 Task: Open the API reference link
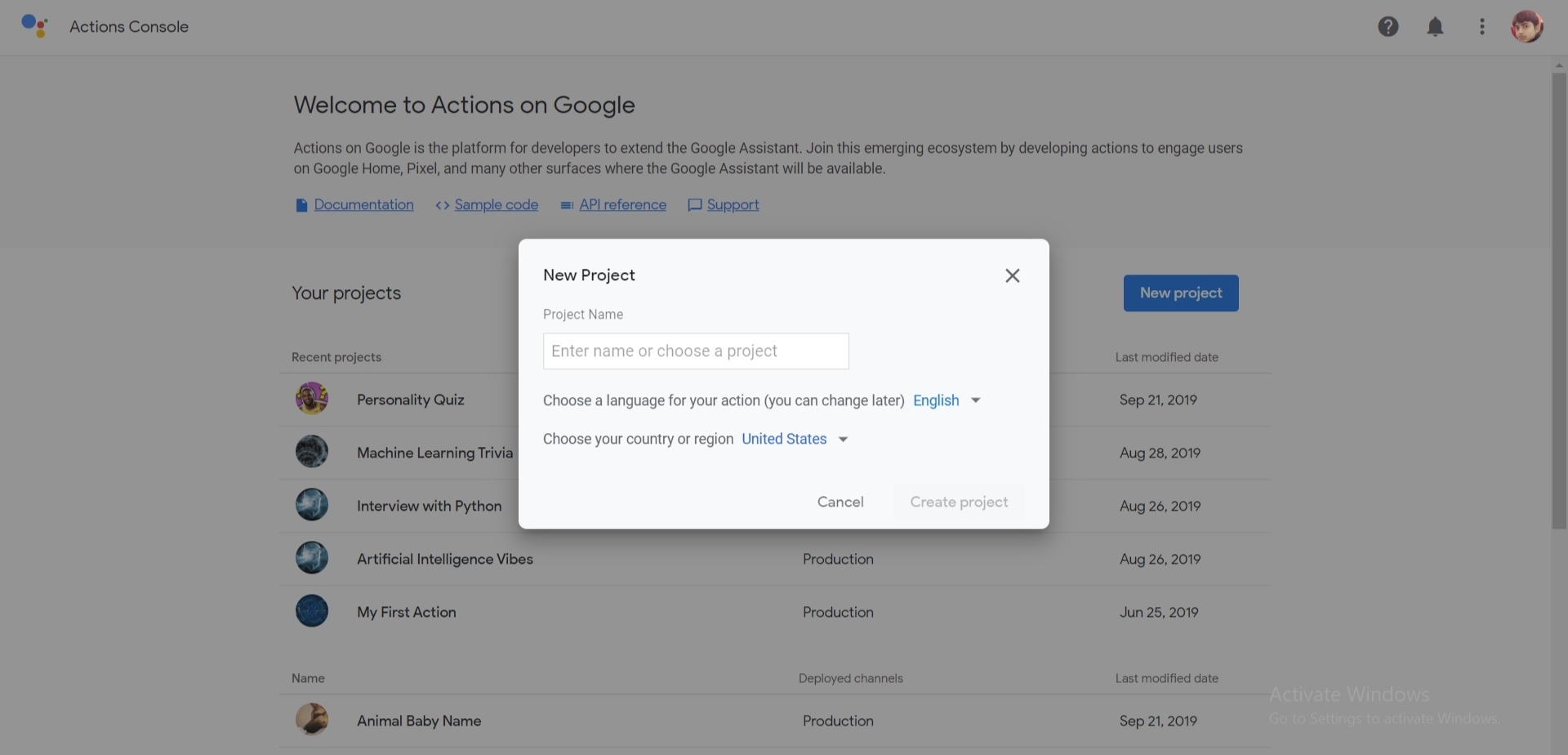(622, 205)
